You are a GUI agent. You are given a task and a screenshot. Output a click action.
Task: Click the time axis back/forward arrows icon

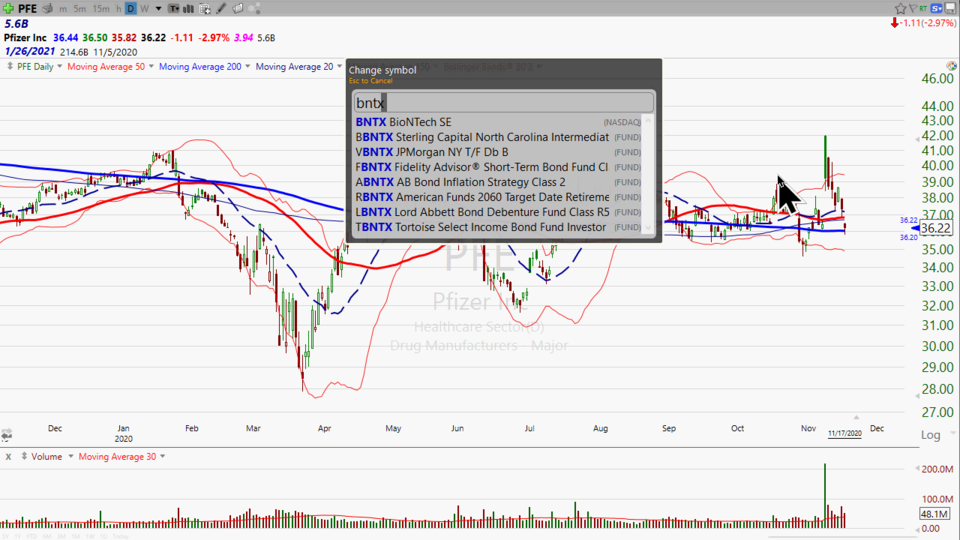(6, 435)
